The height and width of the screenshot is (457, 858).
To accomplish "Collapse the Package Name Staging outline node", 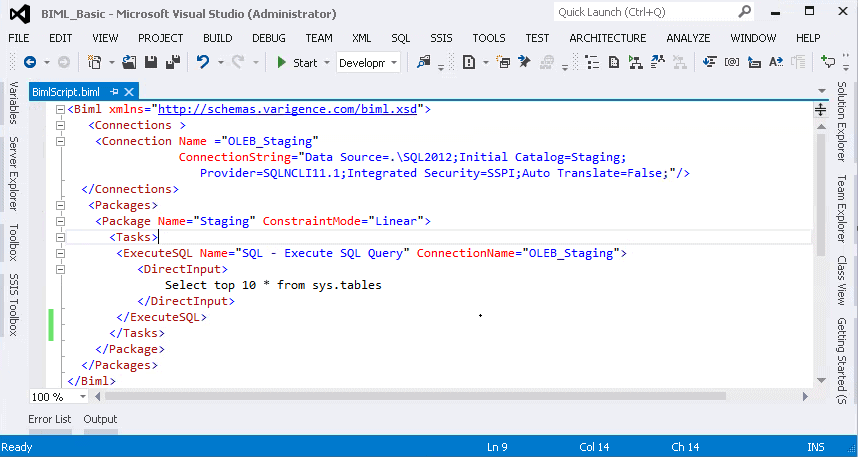I will pos(60,221).
